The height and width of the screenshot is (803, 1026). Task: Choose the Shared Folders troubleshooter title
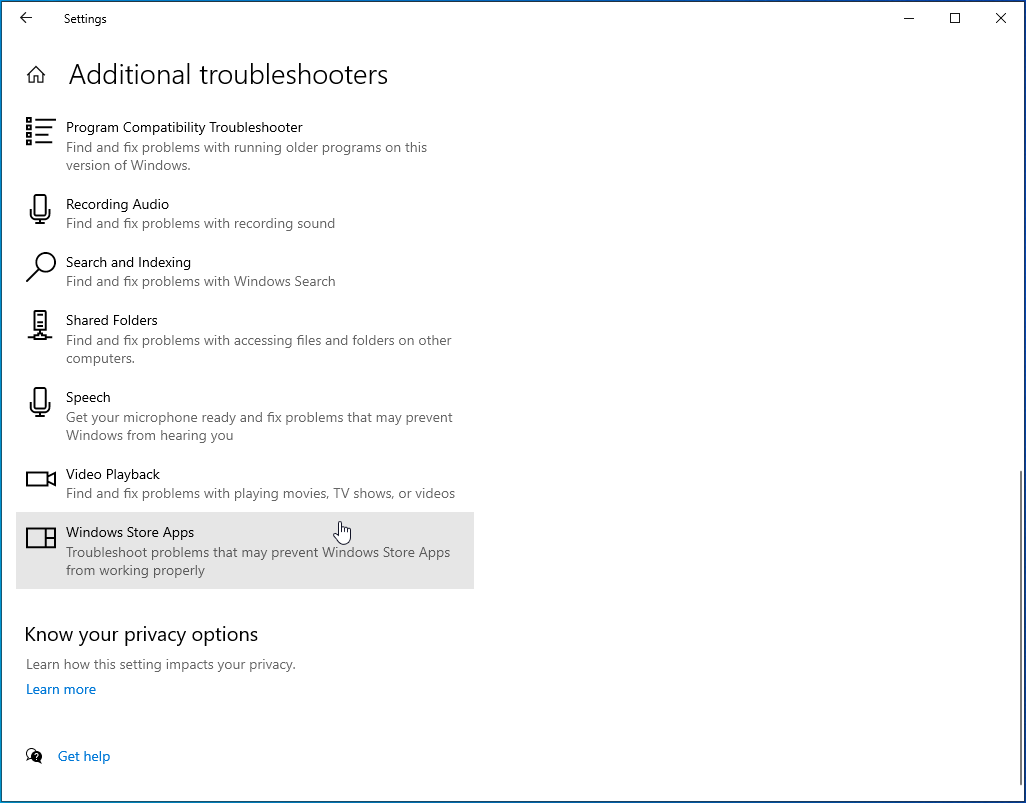point(112,320)
